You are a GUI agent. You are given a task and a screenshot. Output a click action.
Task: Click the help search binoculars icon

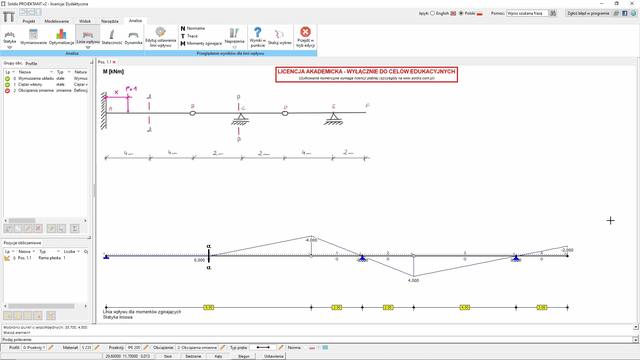click(x=553, y=13)
